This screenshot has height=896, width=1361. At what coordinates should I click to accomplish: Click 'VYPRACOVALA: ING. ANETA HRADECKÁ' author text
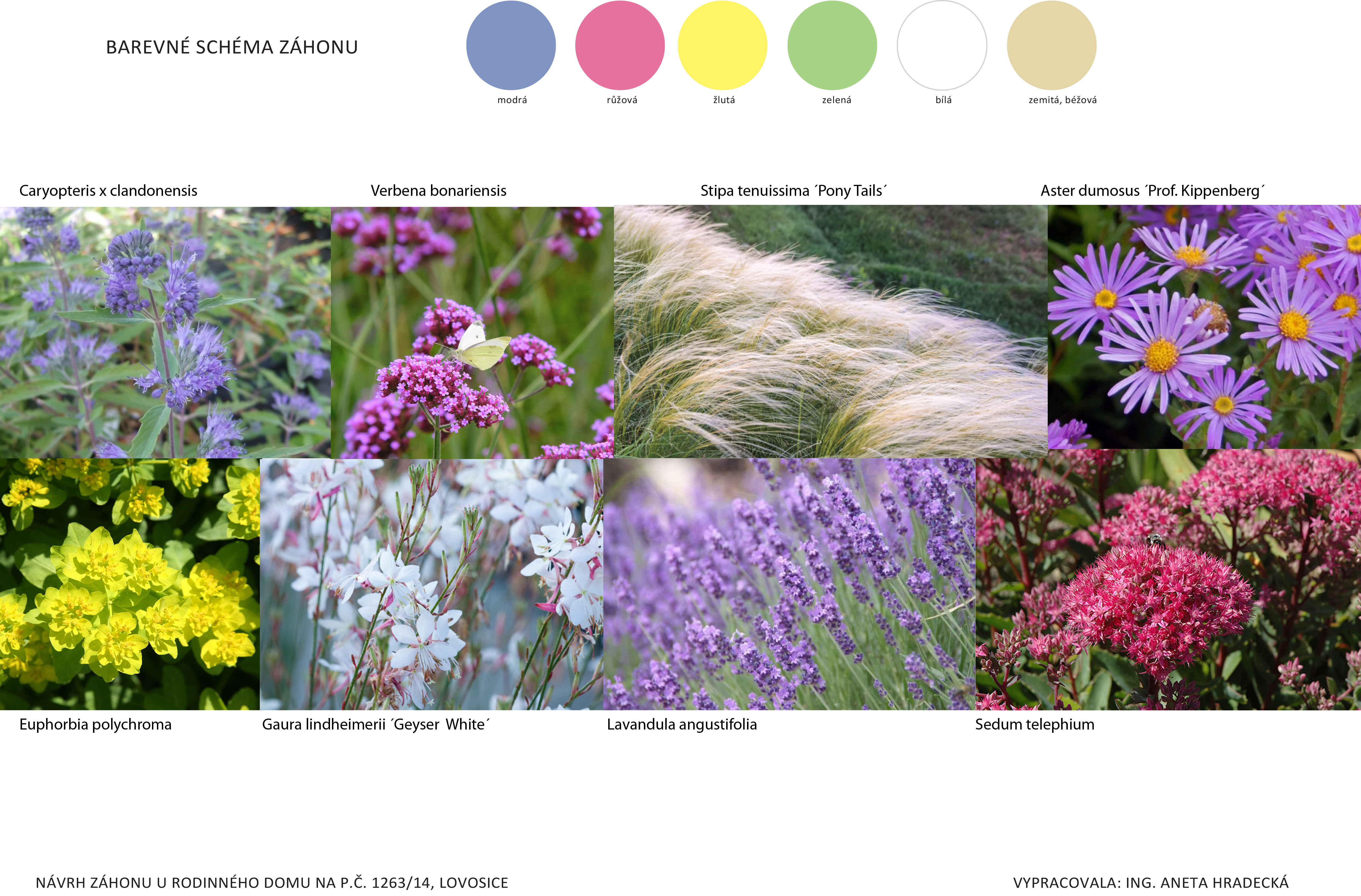tap(1151, 882)
